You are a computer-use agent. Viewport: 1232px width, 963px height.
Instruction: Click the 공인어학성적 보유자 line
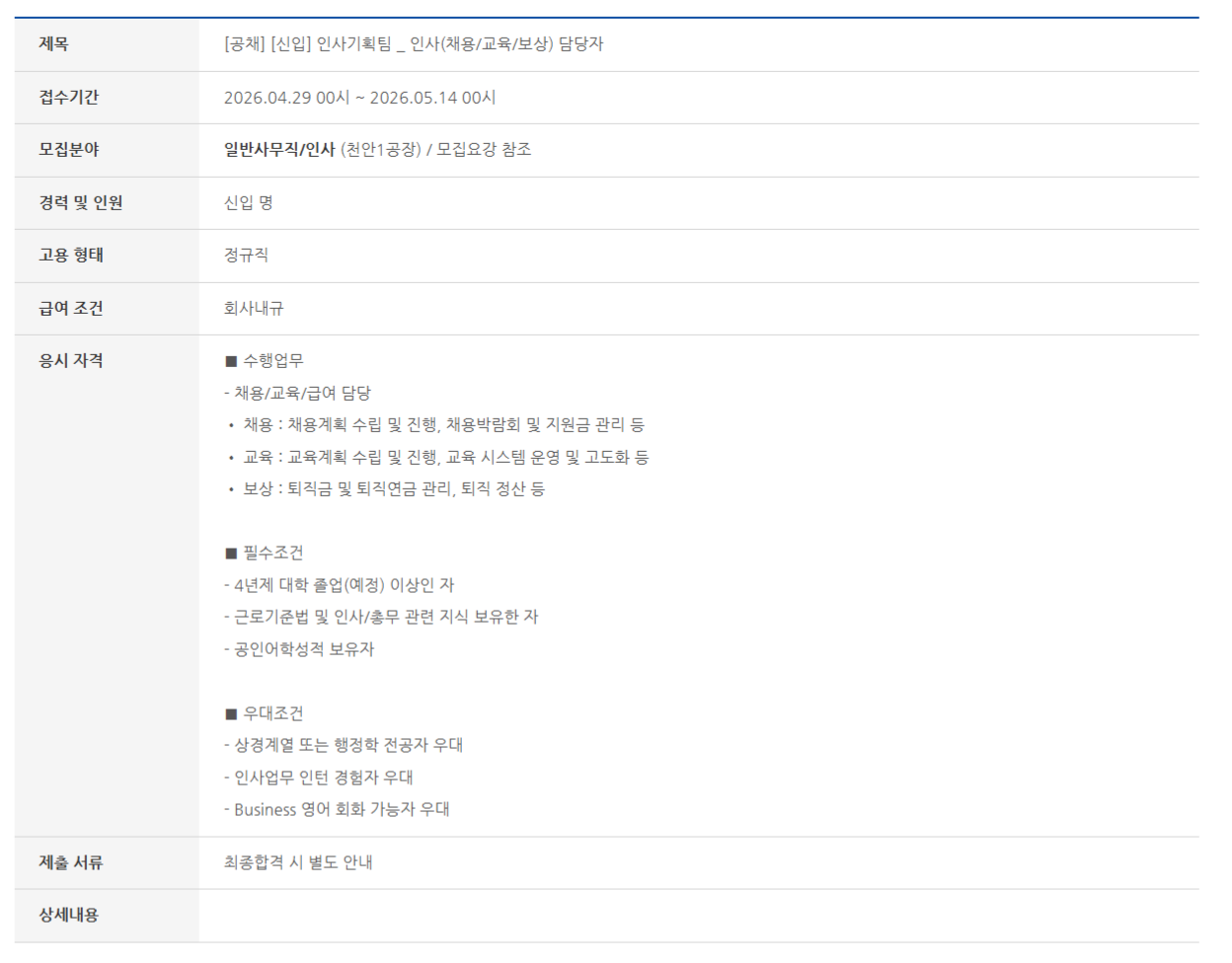300,650
